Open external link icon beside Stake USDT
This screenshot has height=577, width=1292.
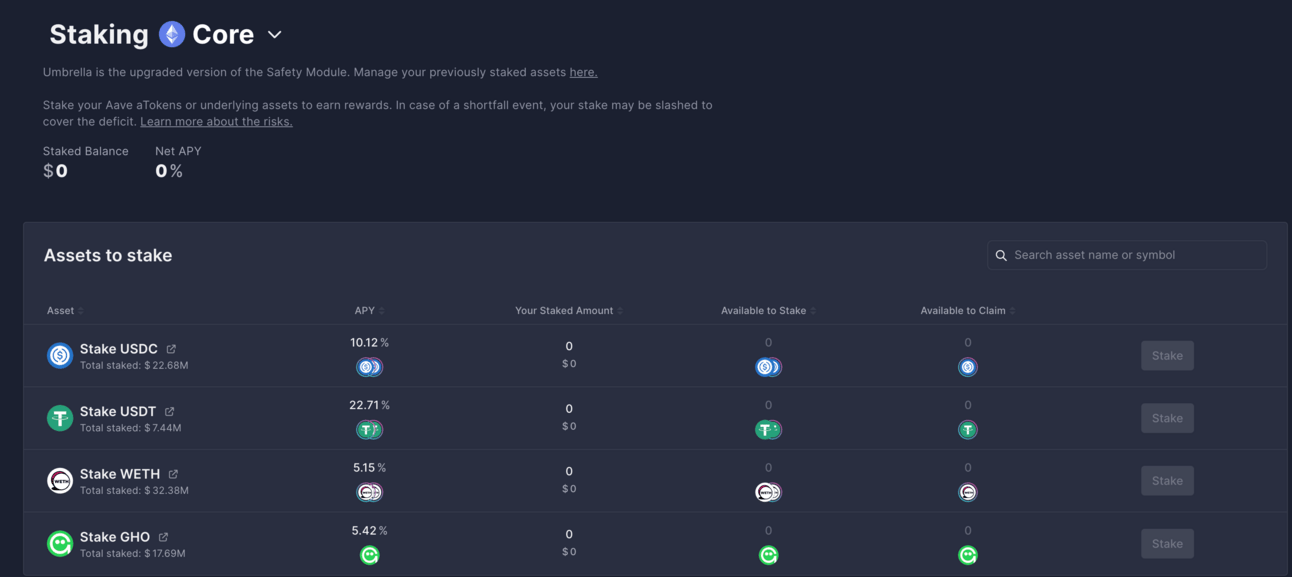point(169,411)
